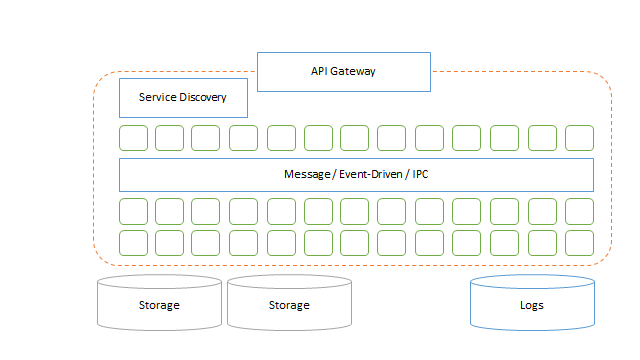The image size is (640, 360).
Task: Click seventh green box in bottom row
Action: [354, 243]
